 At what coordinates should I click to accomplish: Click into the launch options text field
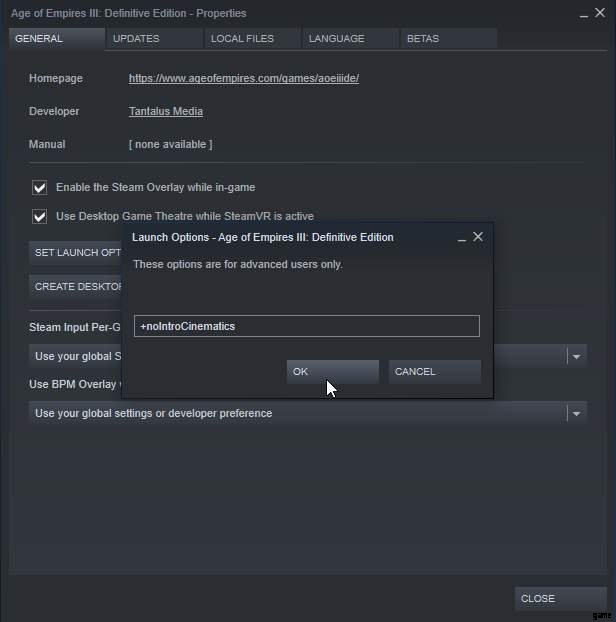(307, 326)
